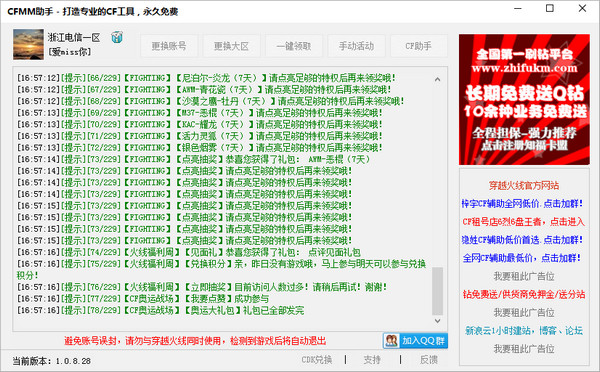This screenshot has width=600, height=372.
Task: Select log line [68/229] 沙漠之鹰-牡丹
Action: click(210, 101)
